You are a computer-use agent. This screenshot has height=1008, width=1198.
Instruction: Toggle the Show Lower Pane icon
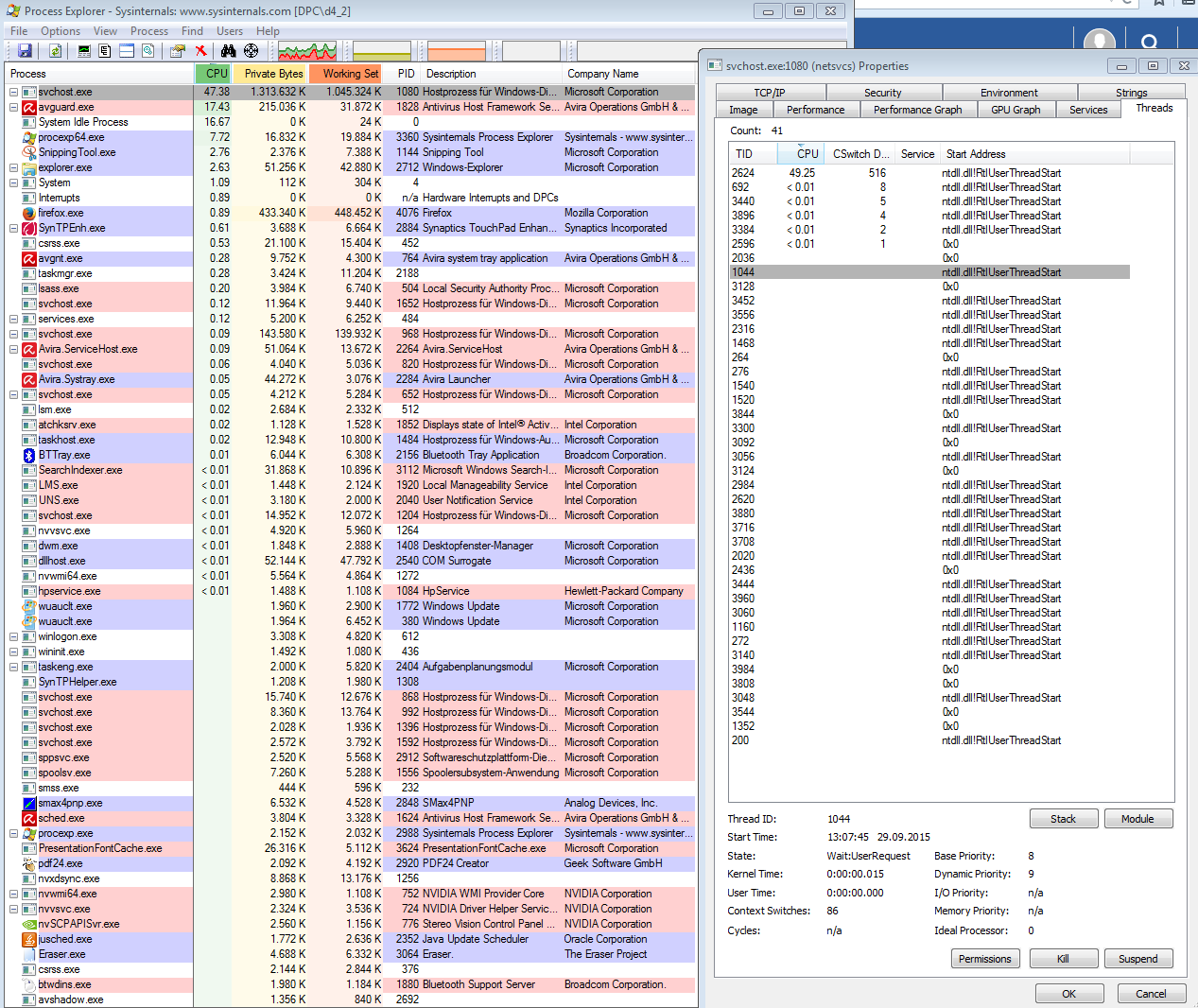[x=127, y=51]
